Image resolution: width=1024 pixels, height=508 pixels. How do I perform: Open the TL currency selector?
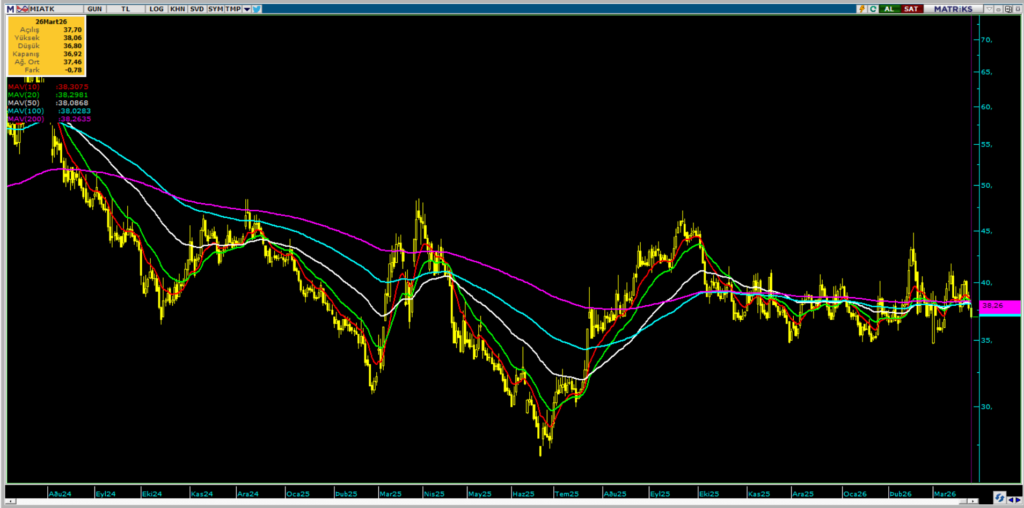click(x=126, y=9)
